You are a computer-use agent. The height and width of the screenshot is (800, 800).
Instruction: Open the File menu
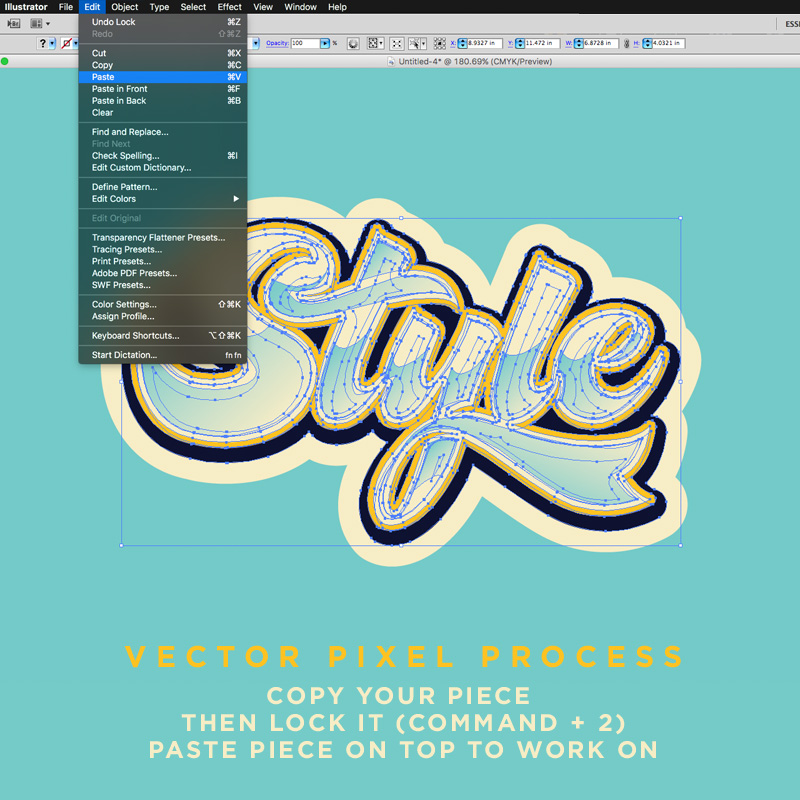click(x=66, y=7)
